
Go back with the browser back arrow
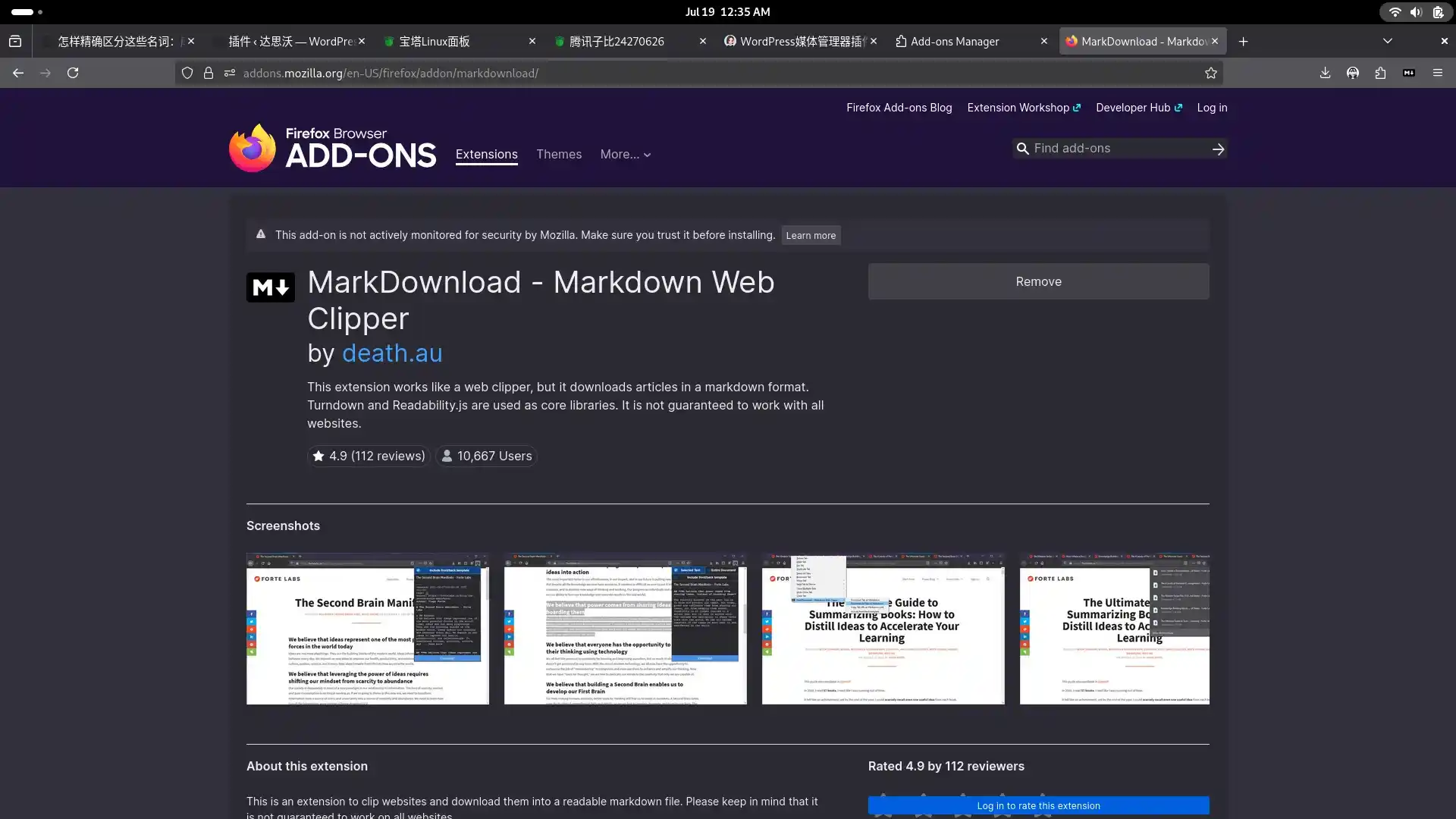[x=18, y=73]
